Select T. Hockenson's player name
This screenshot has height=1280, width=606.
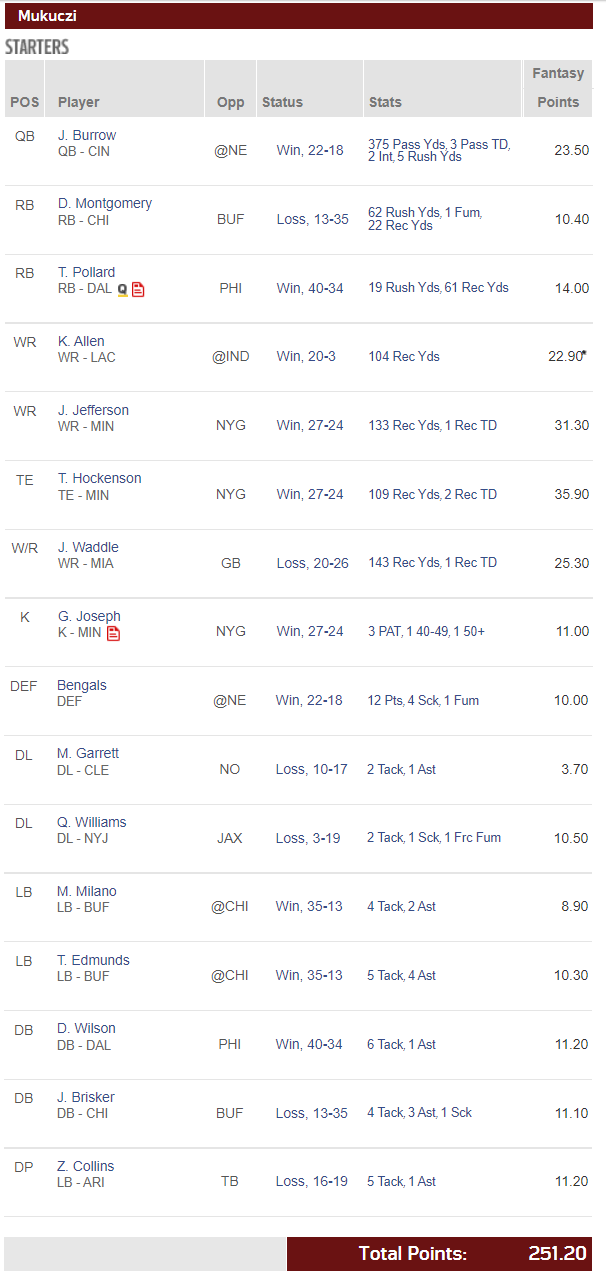pos(99,478)
